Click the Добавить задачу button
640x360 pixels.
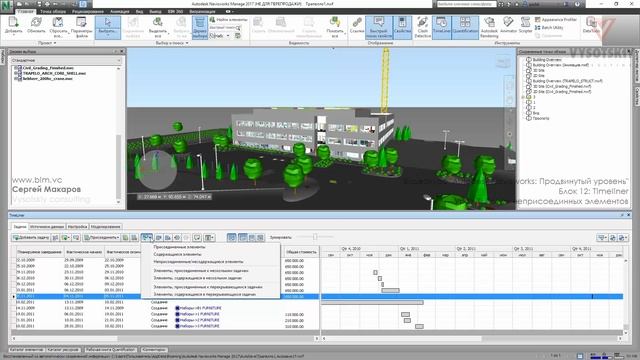pyautogui.click(x=31, y=238)
